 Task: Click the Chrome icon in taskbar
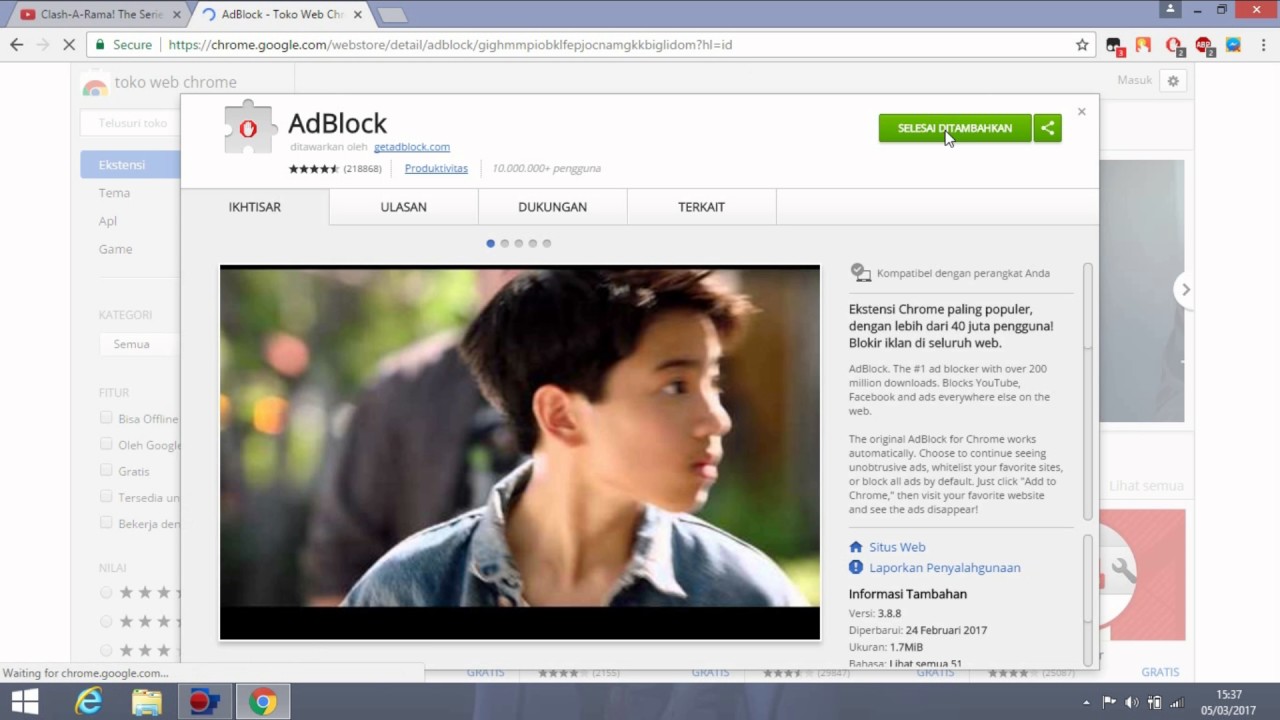263,702
